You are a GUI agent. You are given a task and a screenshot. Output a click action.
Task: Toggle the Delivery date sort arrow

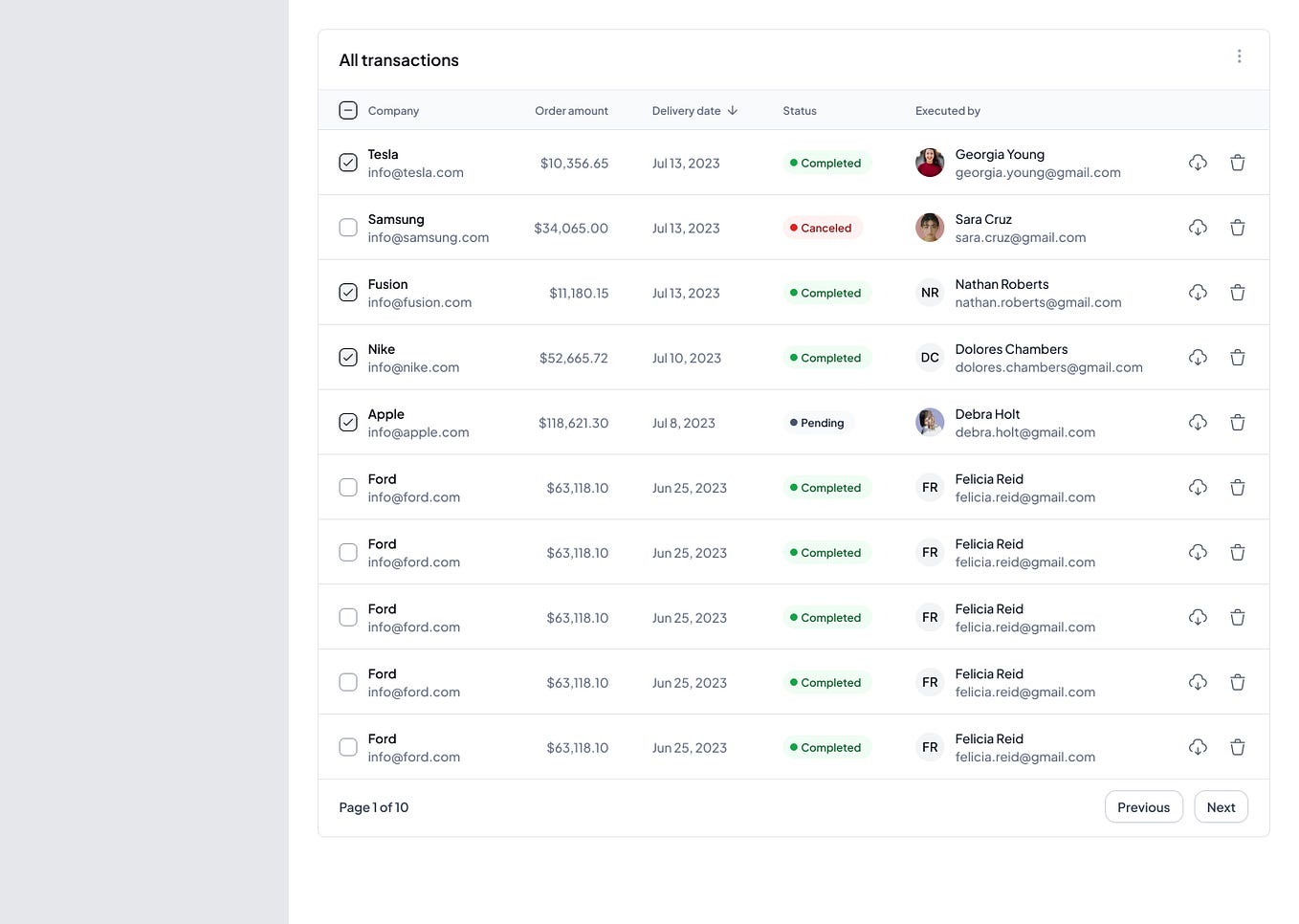[733, 110]
